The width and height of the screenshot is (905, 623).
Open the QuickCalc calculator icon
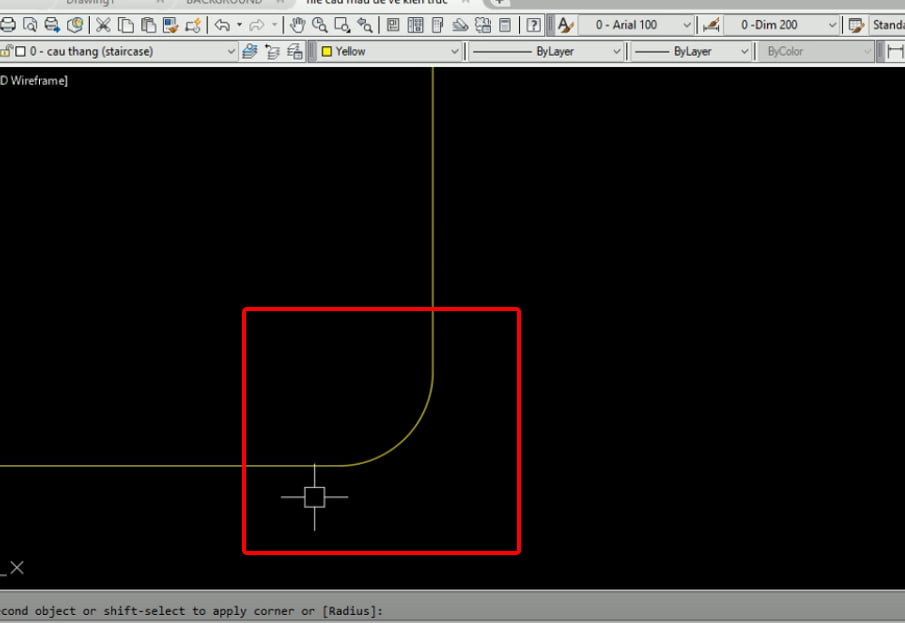tap(505, 25)
